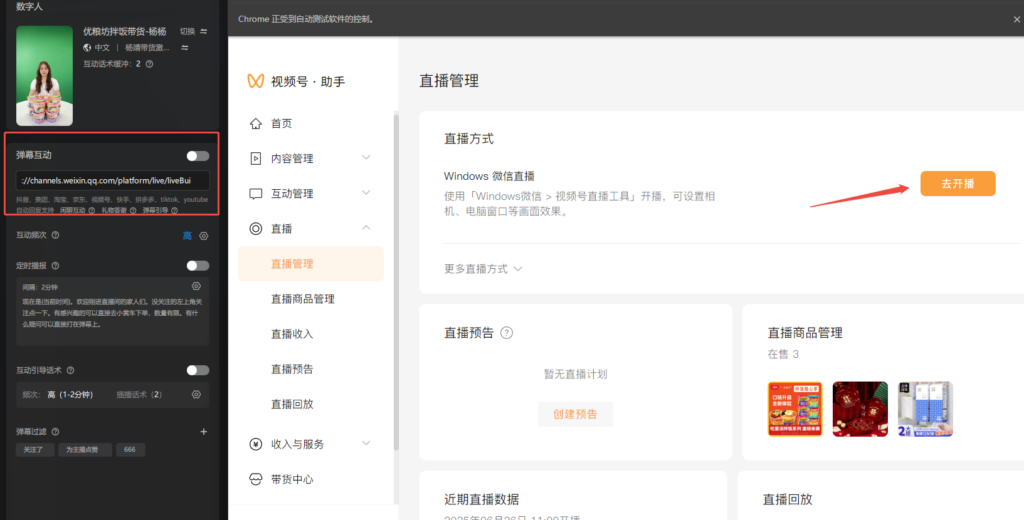Click gear icon in 定时播报 text box

tap(196, 286)
